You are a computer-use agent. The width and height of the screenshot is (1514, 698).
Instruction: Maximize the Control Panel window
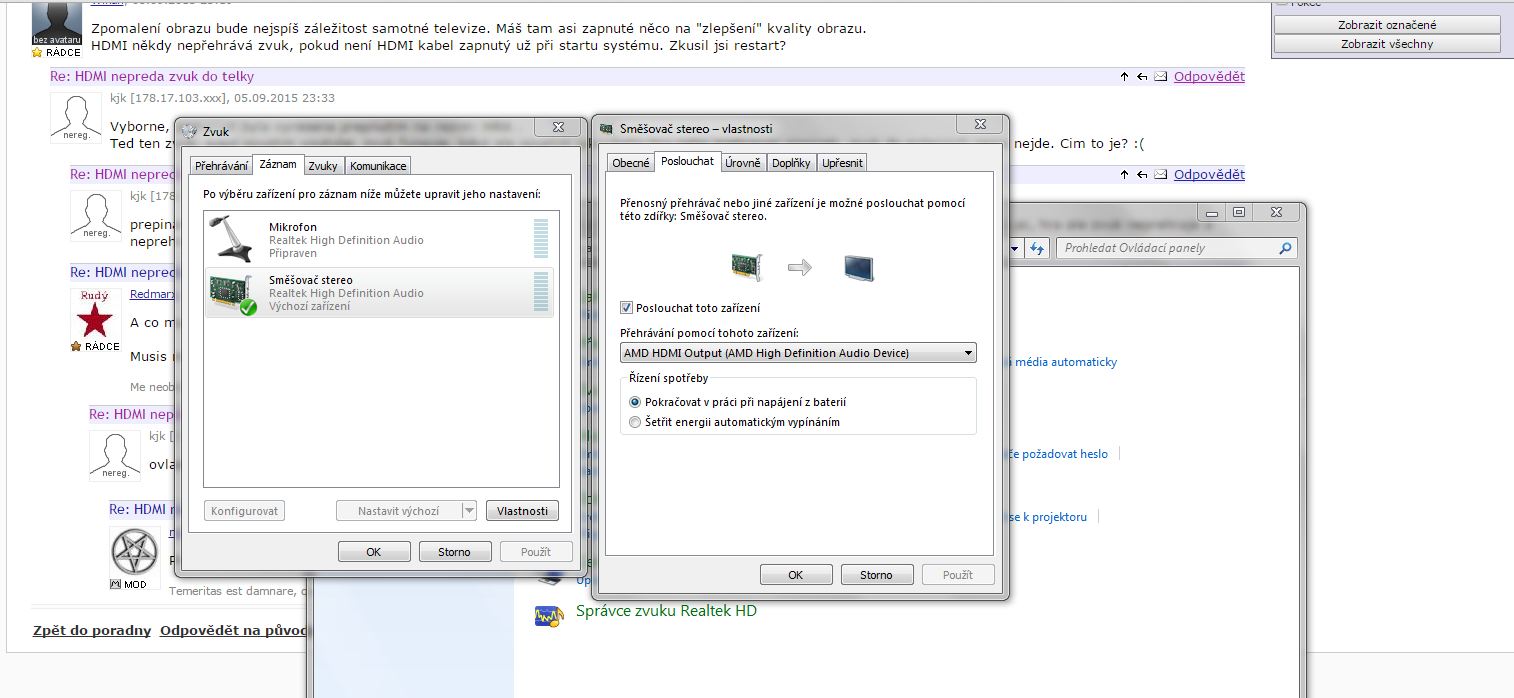(x=1240, y=212)
